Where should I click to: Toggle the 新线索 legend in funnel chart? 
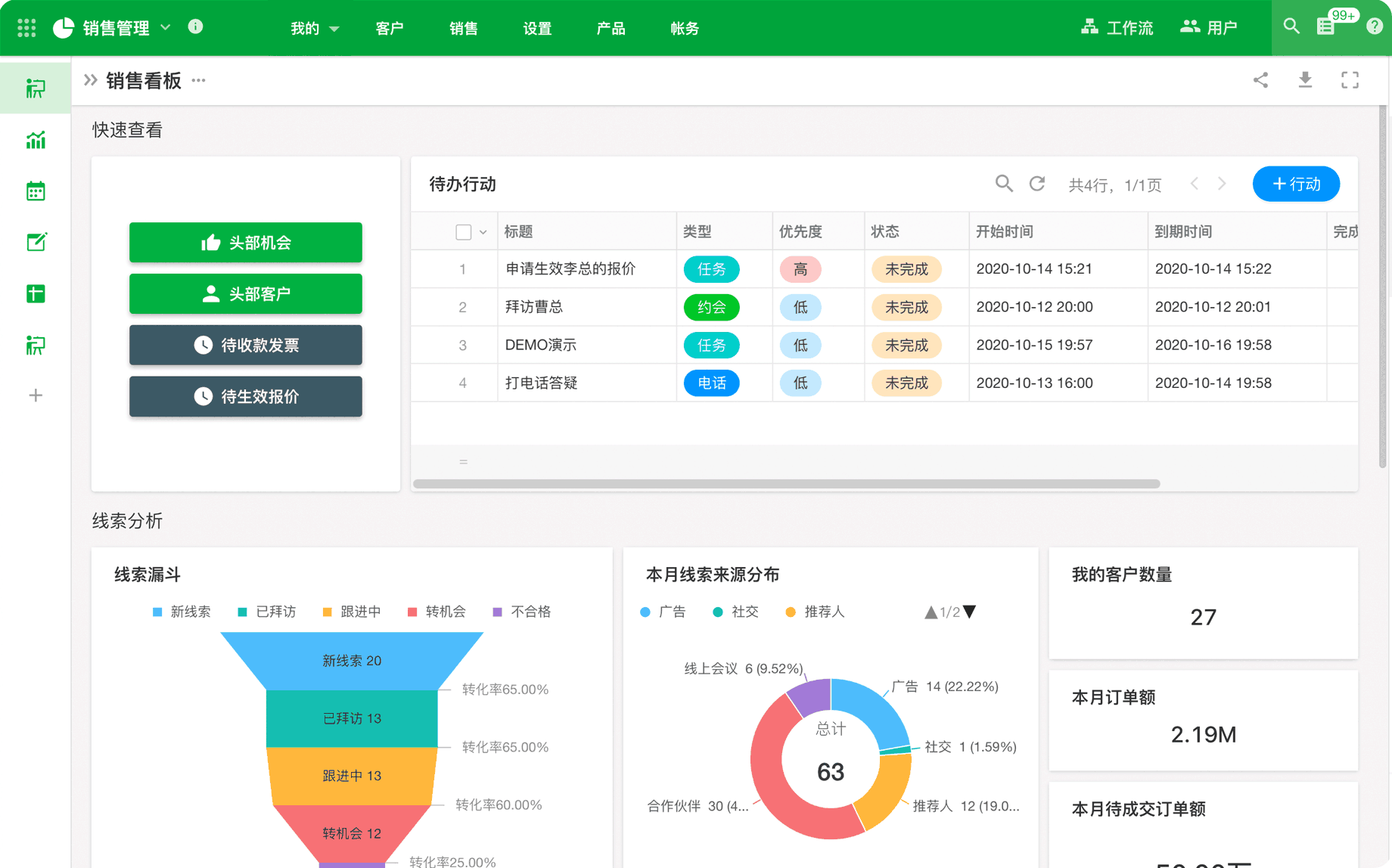click(182, 612)
